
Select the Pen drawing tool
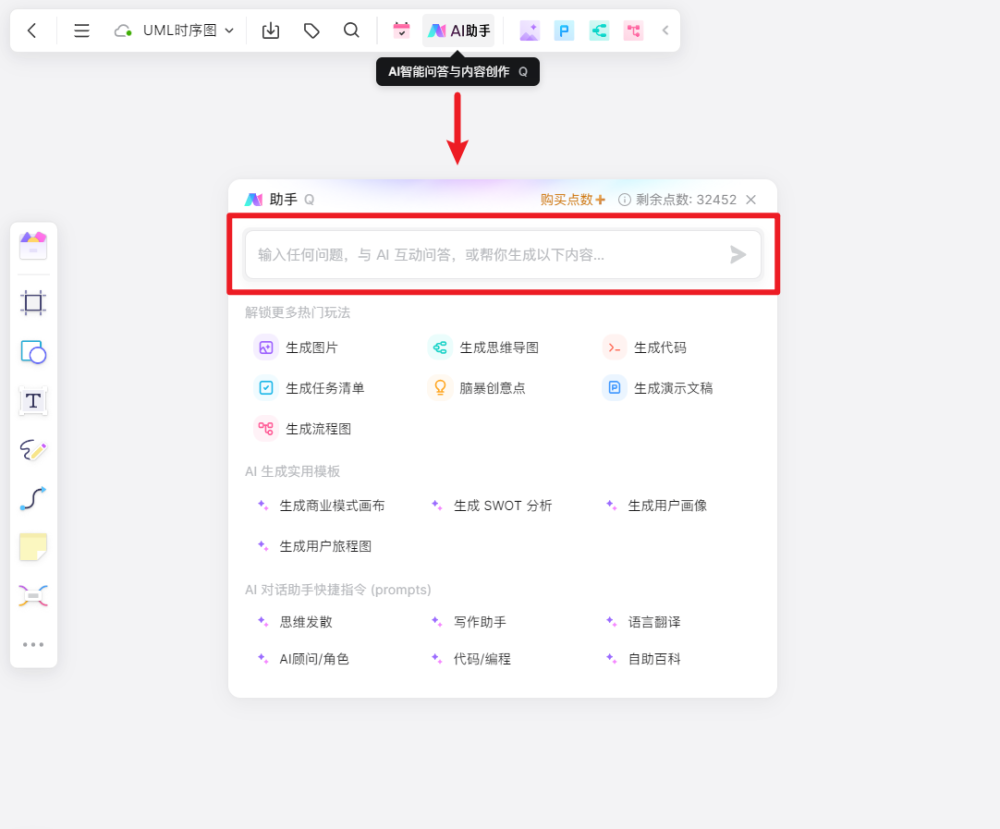point(33,450)
